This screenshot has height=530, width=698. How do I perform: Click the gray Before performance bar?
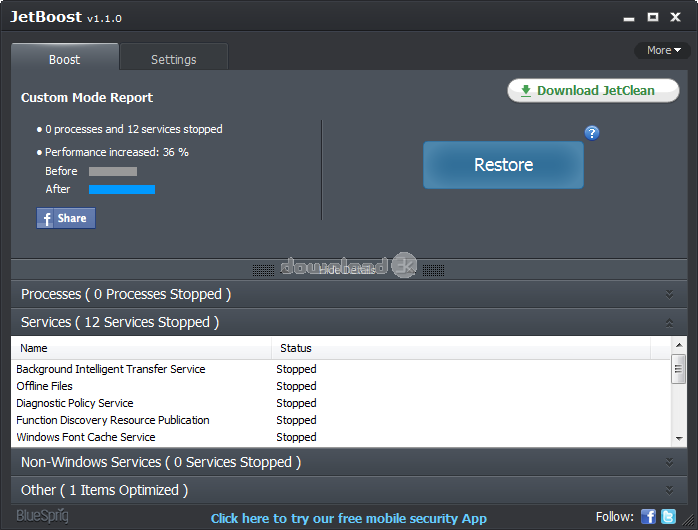pyautogui.click(x=113, y=171)
